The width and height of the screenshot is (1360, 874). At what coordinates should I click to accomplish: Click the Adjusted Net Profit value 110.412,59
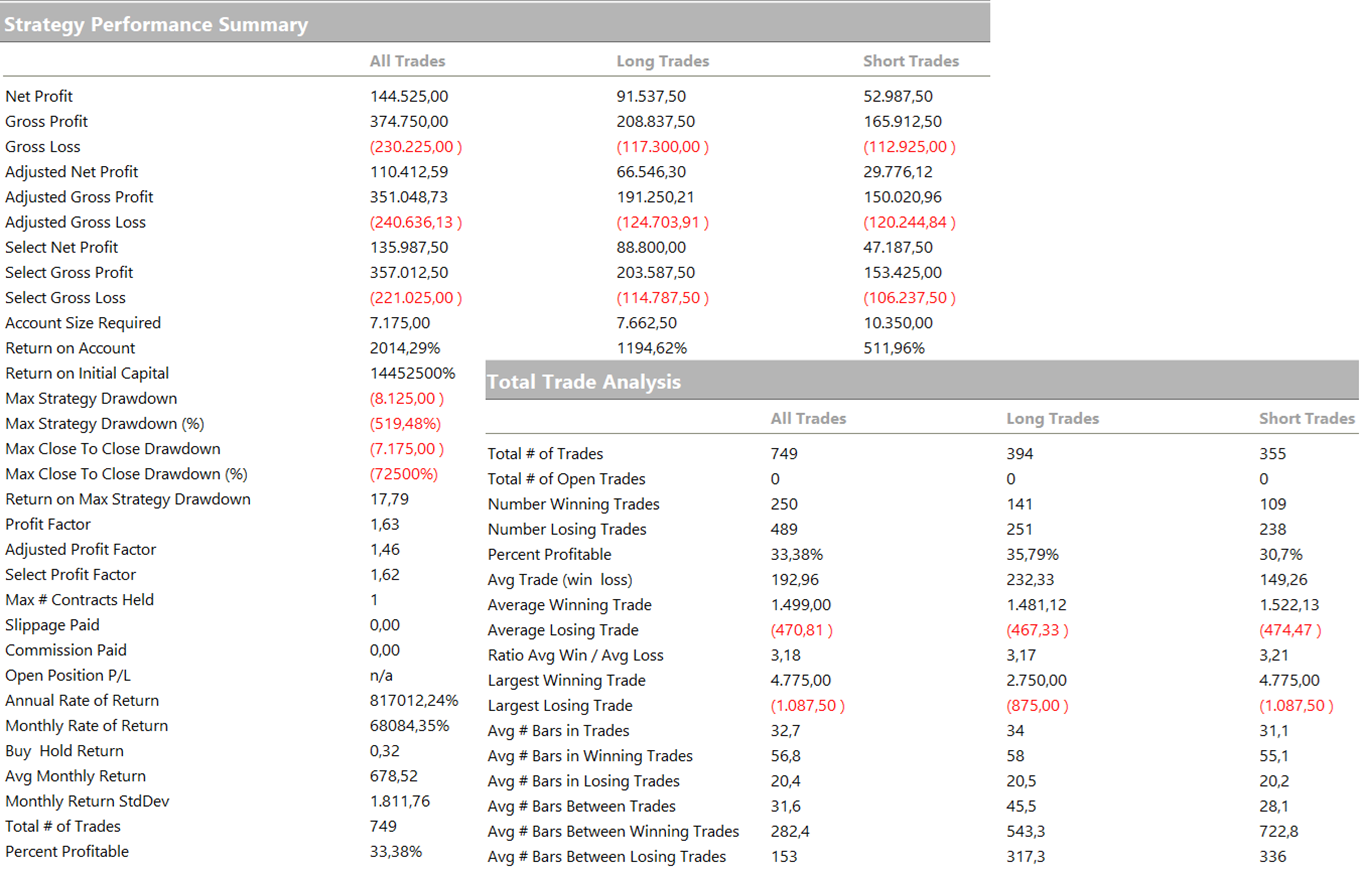[411, 172]
